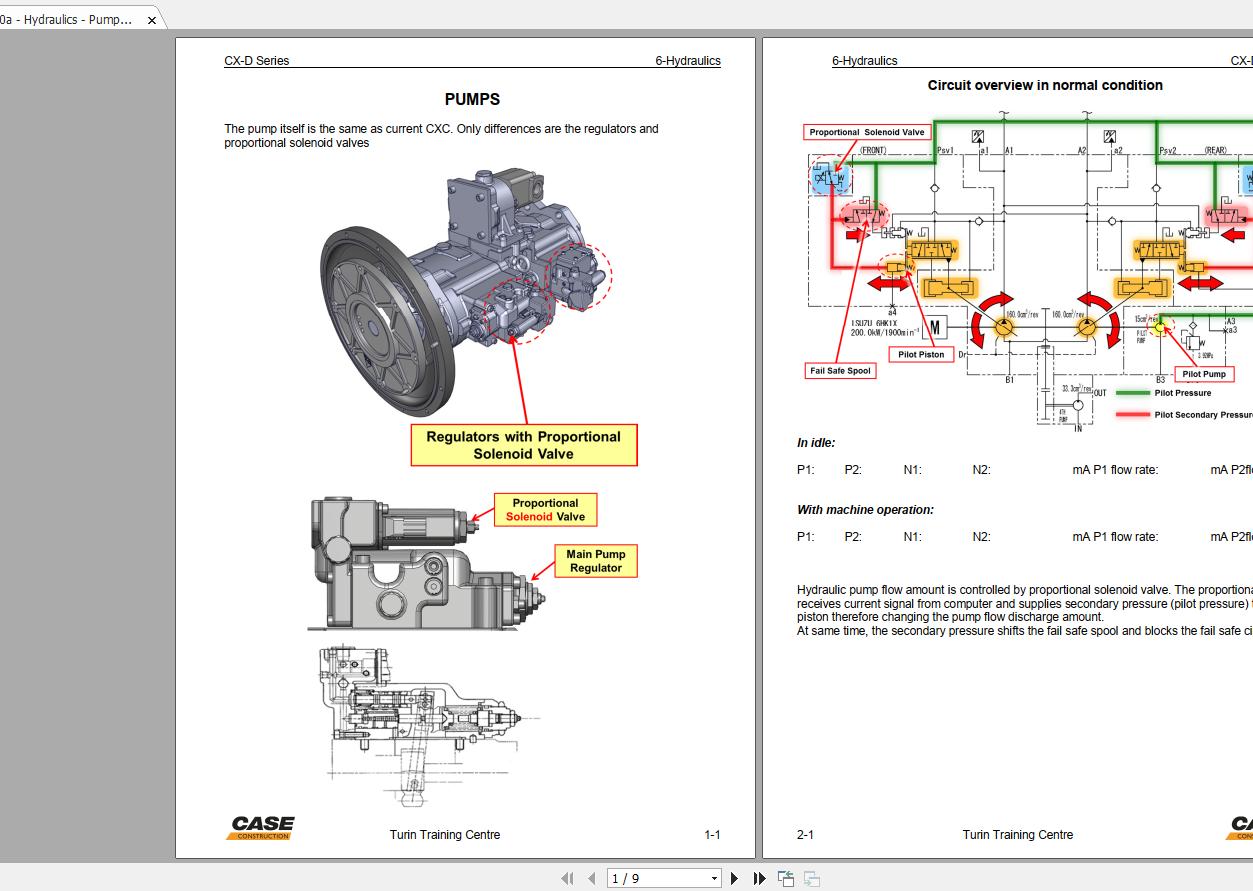Open the page number dropdown arrow
Viewport: 1253px width, 891px height.
pyautogui.click(x=714, y=879)
